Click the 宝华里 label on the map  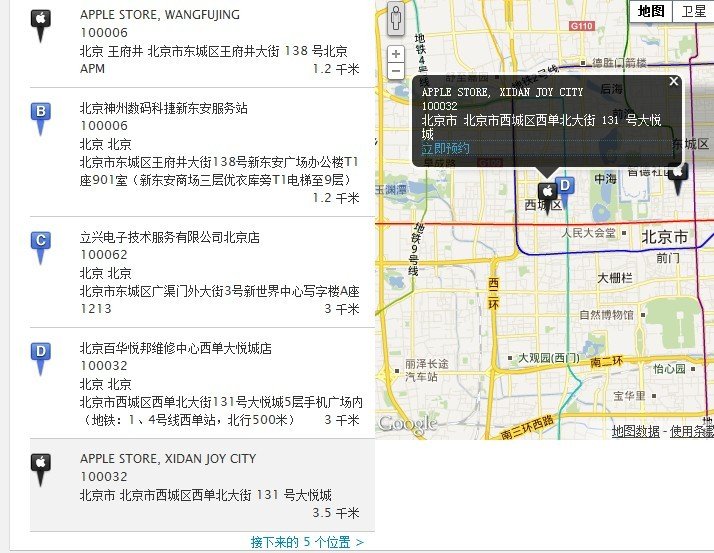click(629, 395)
